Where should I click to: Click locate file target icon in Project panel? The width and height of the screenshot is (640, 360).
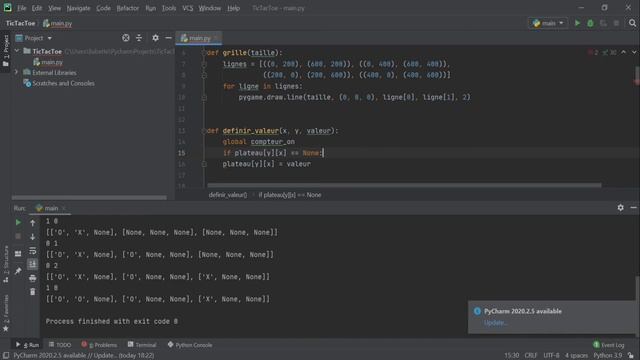pyautogui.click(x=126, y=38)
